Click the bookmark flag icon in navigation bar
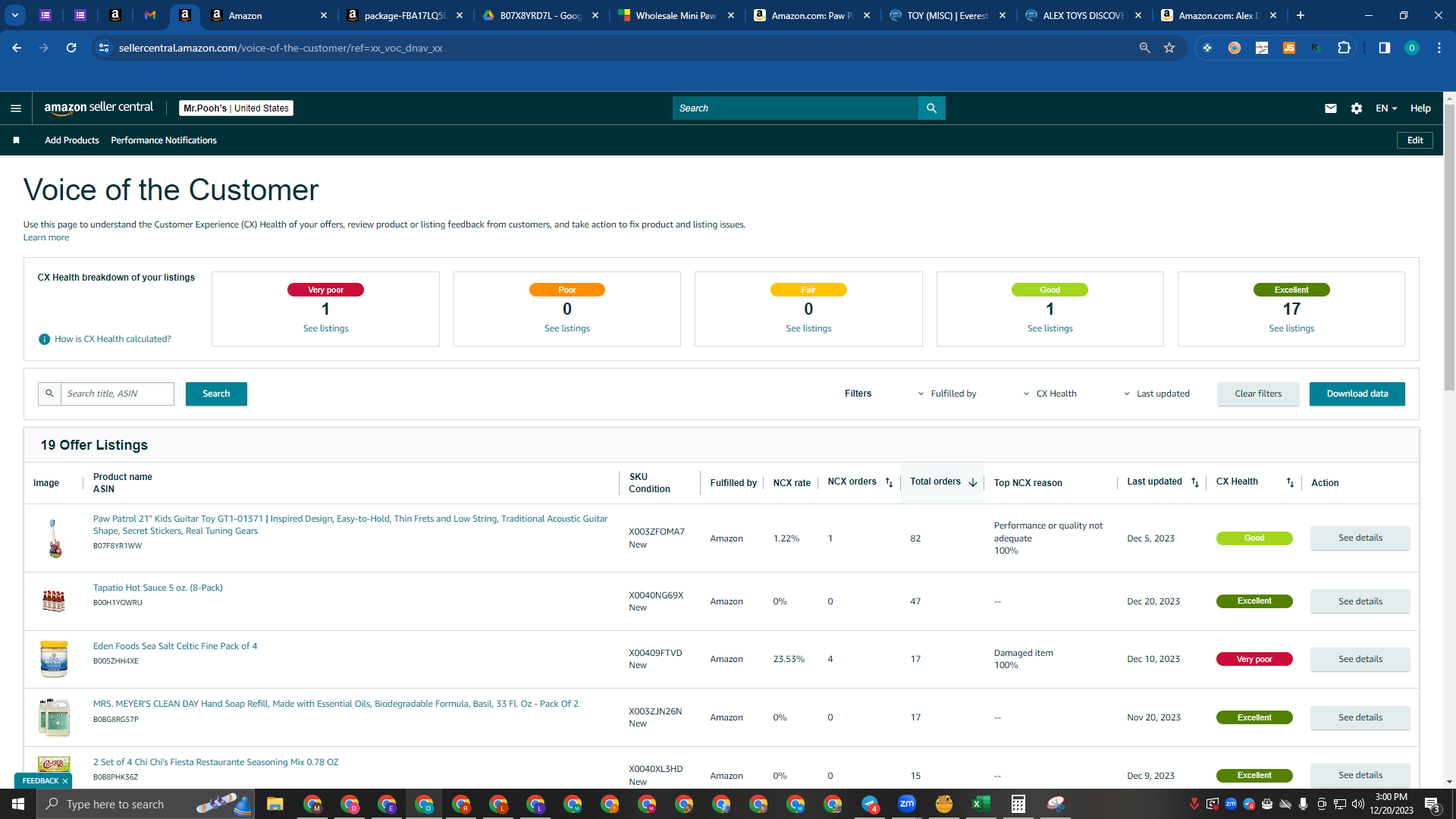This screenshot has height=819, width=1456. coord(16,140)
